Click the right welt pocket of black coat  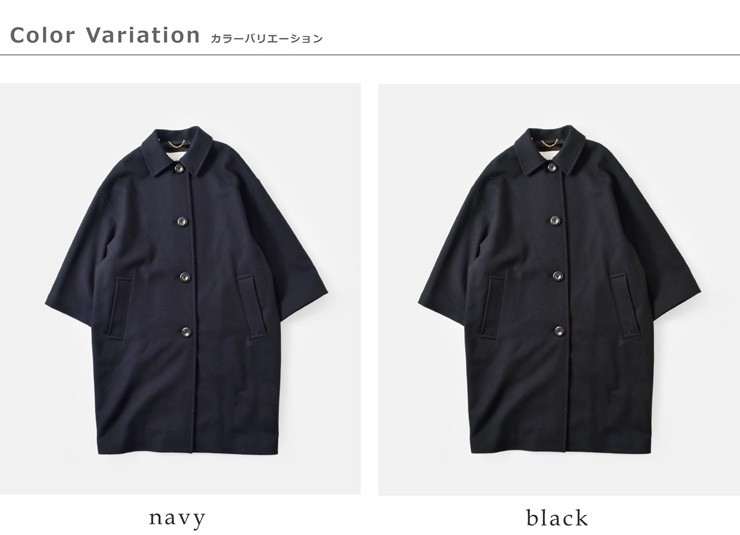[x=625, y=306]
